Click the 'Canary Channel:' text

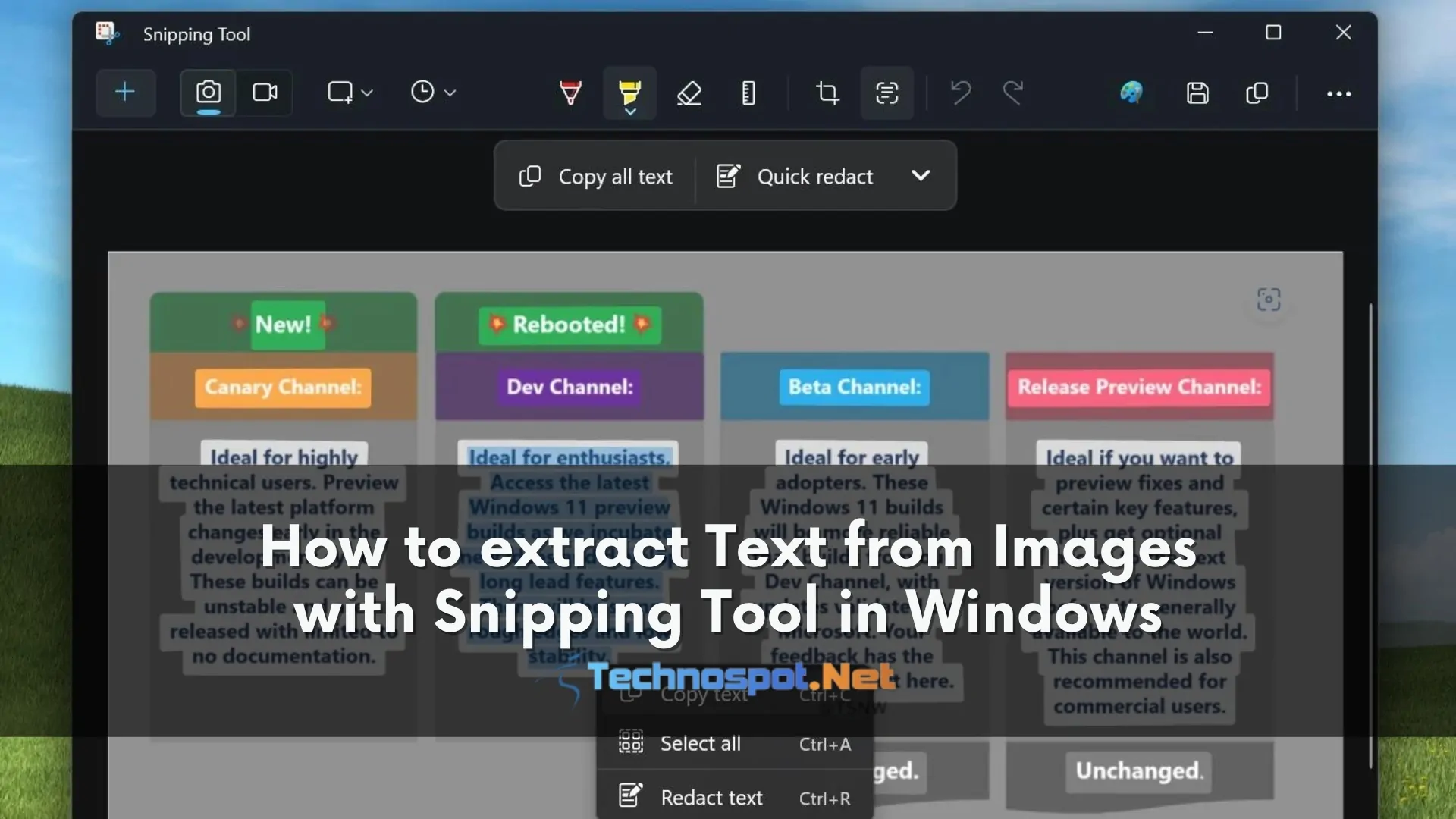coord(283,387)
